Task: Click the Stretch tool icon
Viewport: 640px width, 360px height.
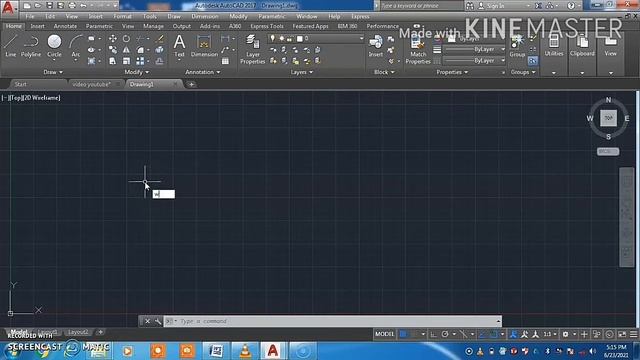Action: [113, 61]
